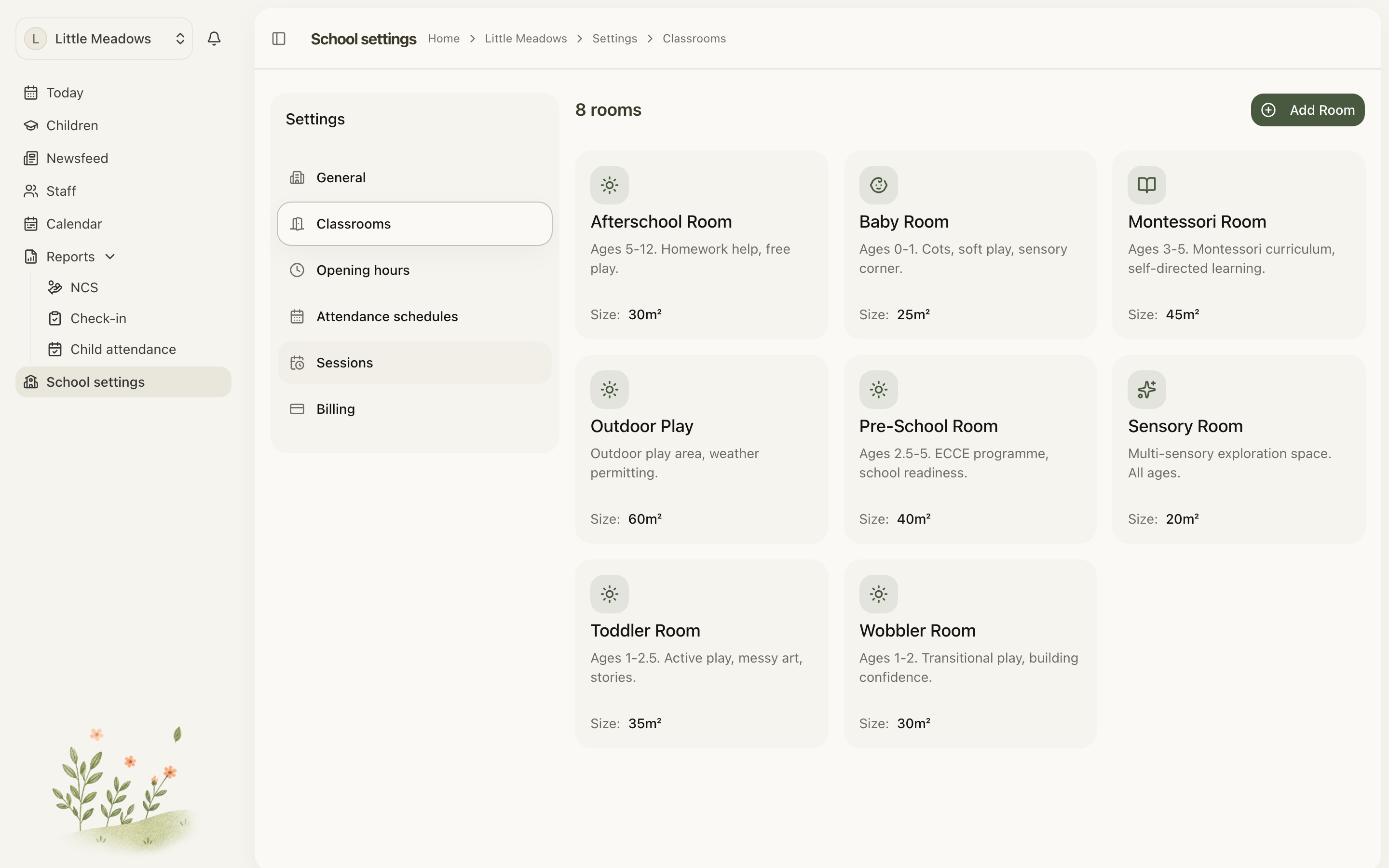Click the Billing card icon
Viewport: 1389px width, 868px height.
click(x=297, y=409)
